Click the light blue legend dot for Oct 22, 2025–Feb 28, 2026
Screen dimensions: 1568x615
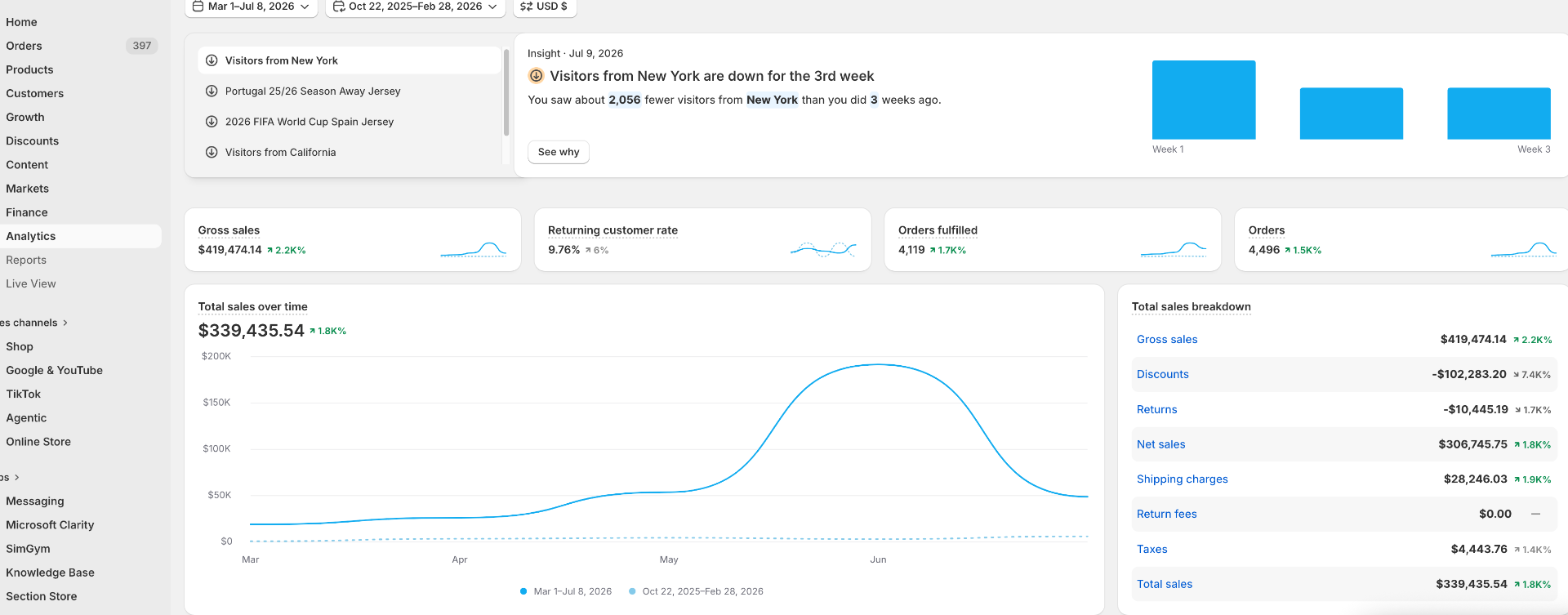[632, 591]
